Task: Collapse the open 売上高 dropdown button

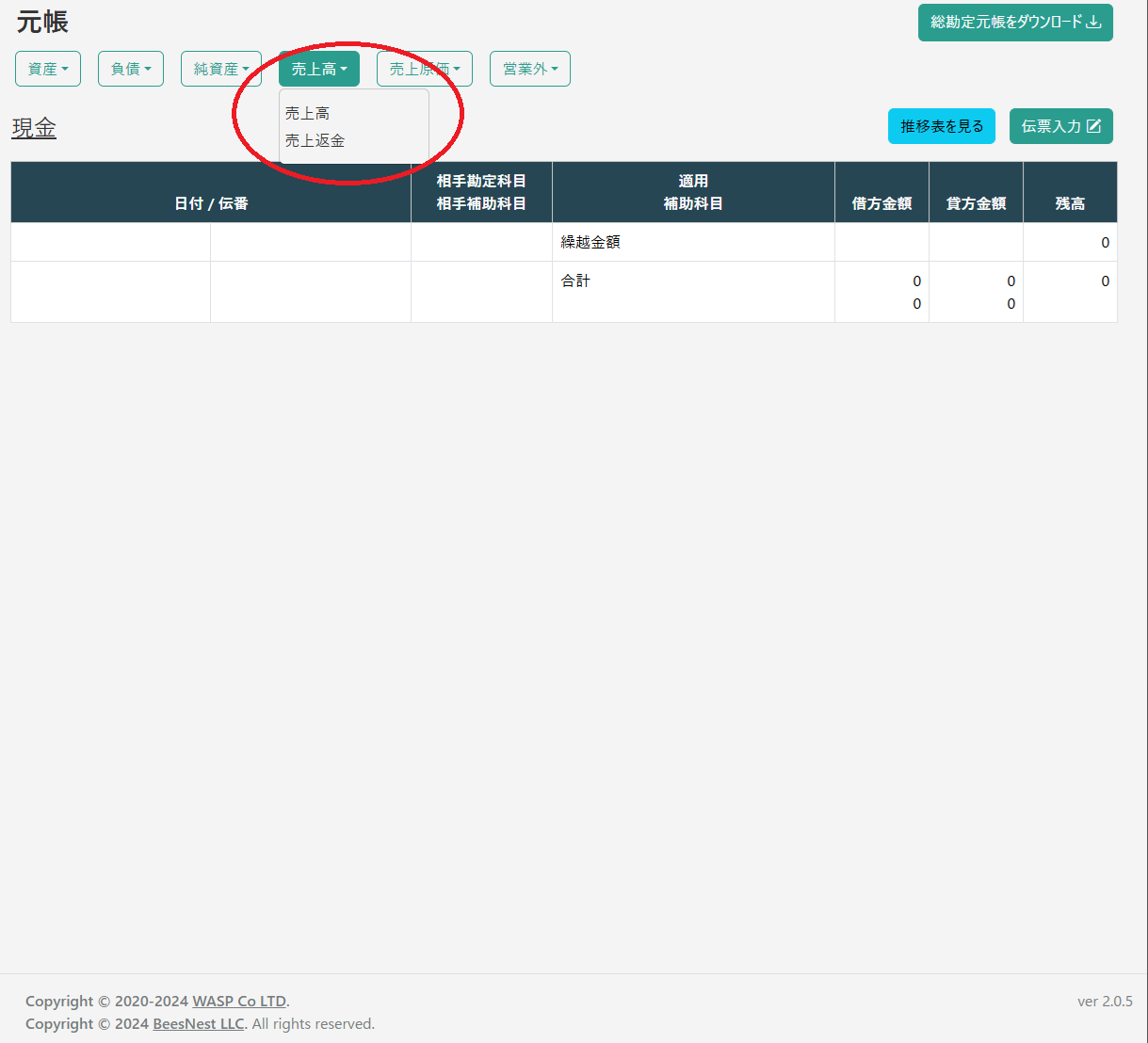Action: pyautogui.click(x=319, y=69)
